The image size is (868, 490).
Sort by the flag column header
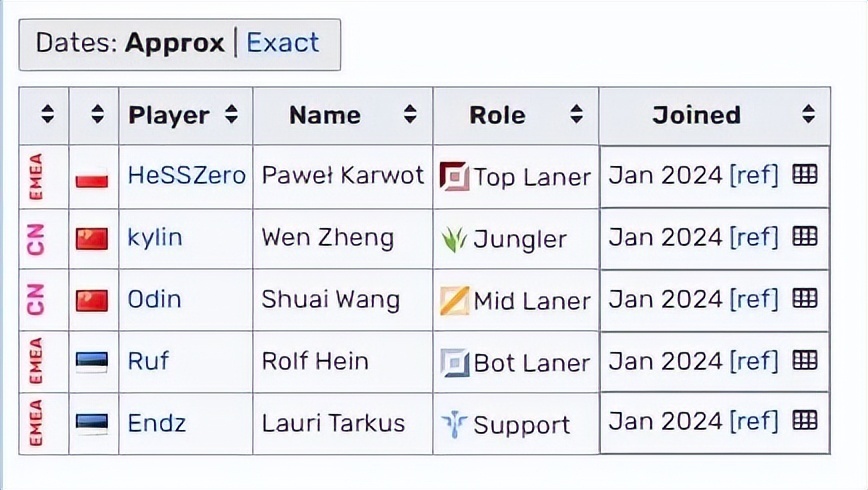tap(97, 115)
